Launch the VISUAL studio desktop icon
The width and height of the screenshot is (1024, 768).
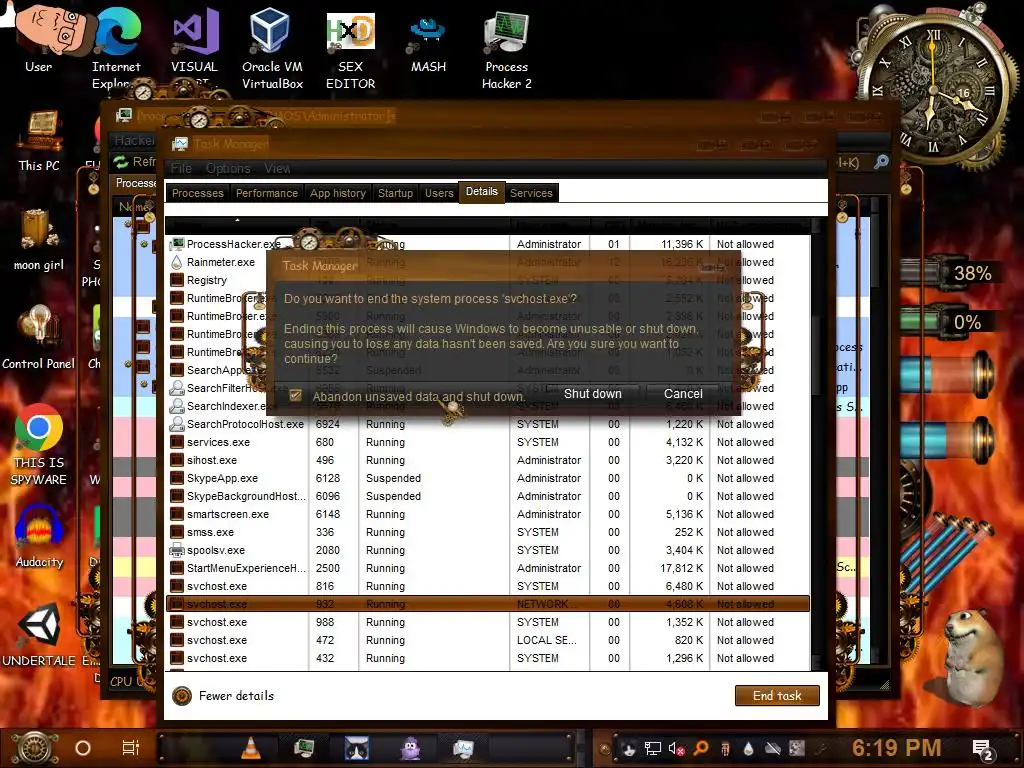(x=194, y=46)
